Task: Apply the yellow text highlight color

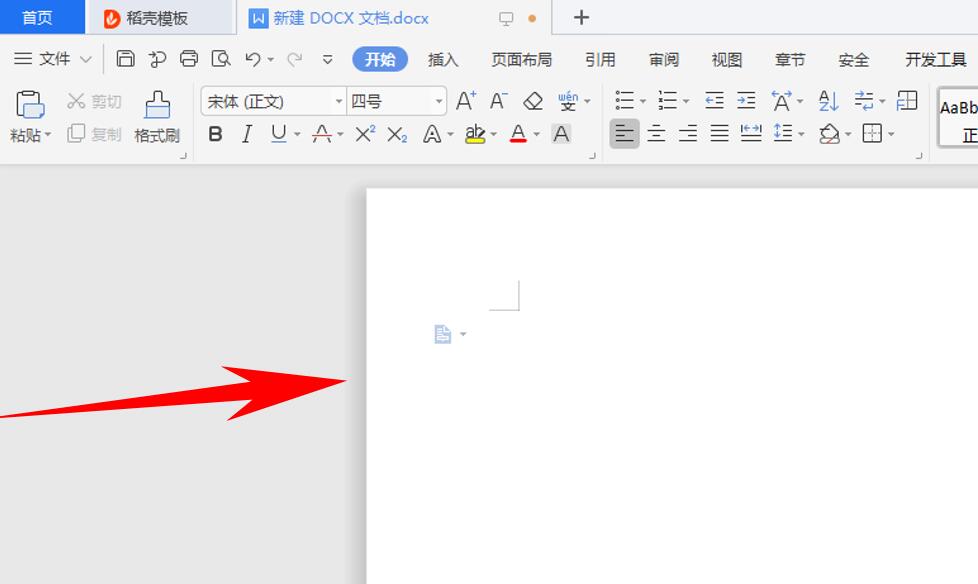Action: pos(475,134)
